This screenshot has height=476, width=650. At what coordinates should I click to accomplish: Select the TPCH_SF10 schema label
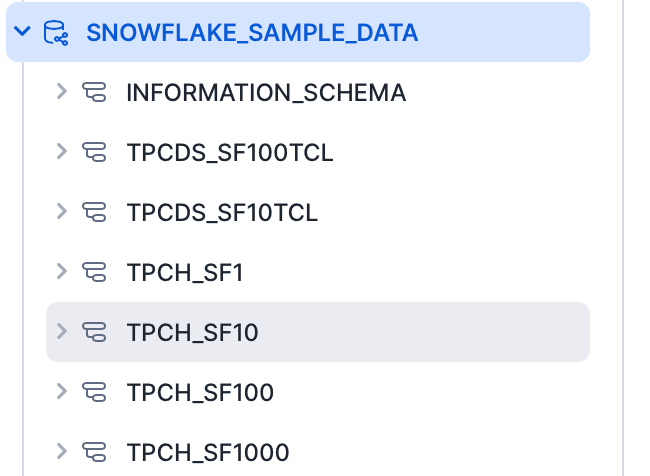192,332
